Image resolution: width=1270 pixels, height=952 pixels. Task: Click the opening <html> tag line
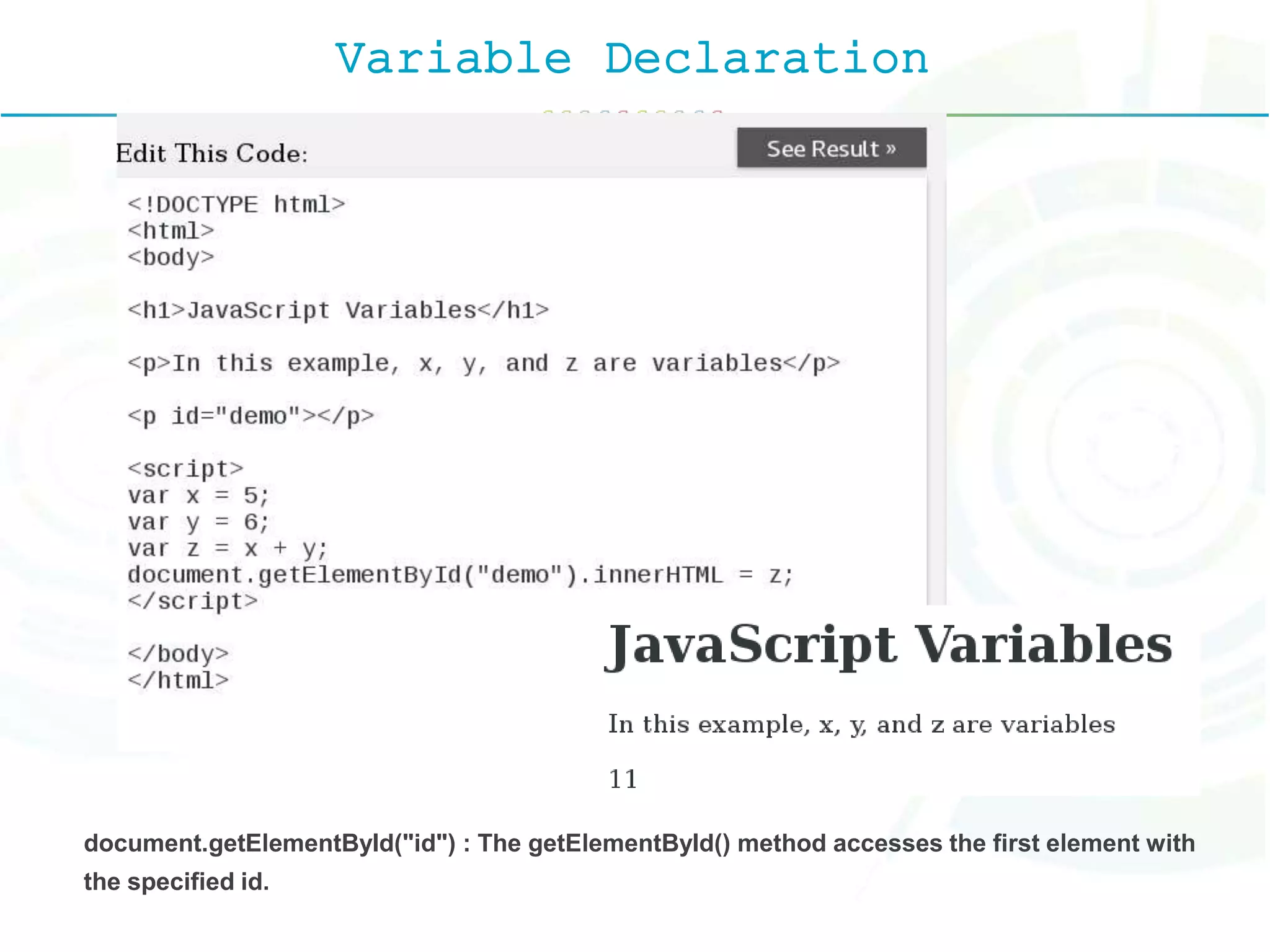pos(171,231)
